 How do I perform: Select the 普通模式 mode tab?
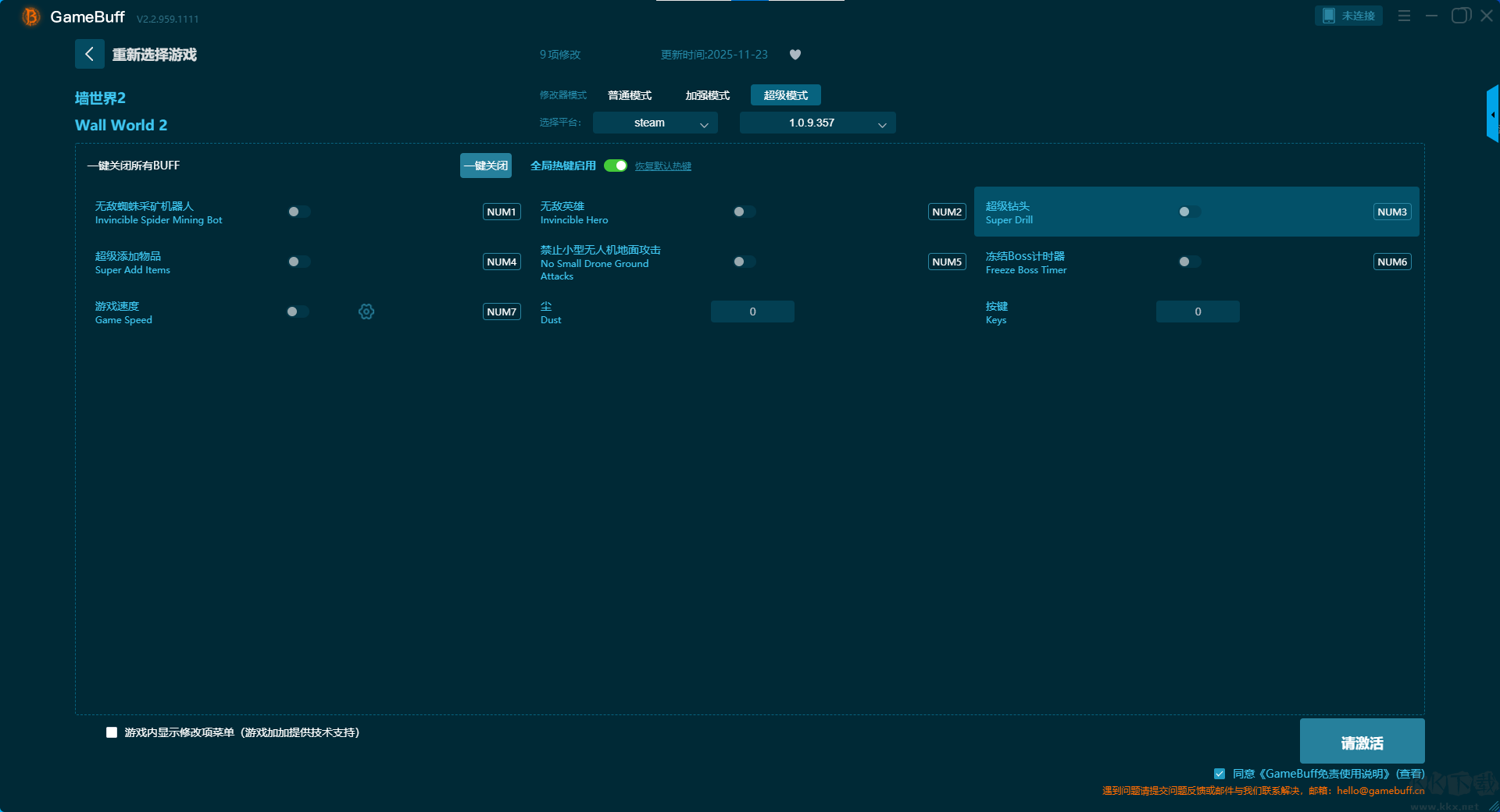630,95
